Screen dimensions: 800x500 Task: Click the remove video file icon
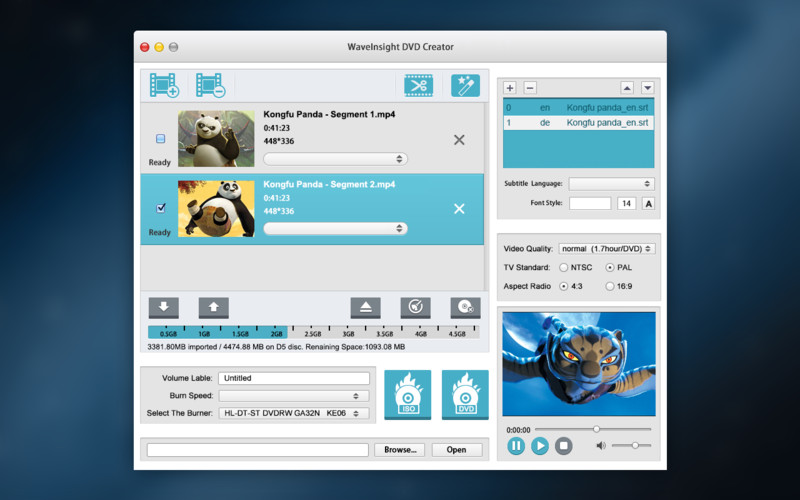(210, 86)
